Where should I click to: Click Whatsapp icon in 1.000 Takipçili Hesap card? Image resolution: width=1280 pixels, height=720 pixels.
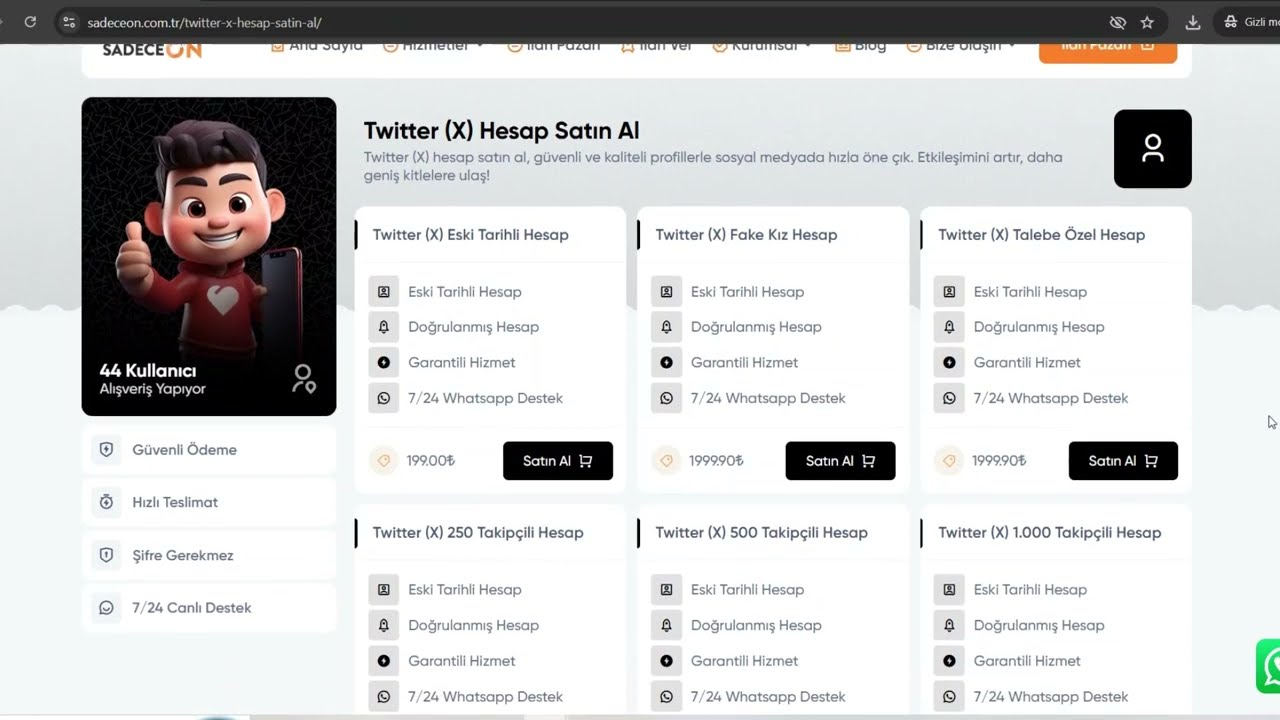point(950,697)
